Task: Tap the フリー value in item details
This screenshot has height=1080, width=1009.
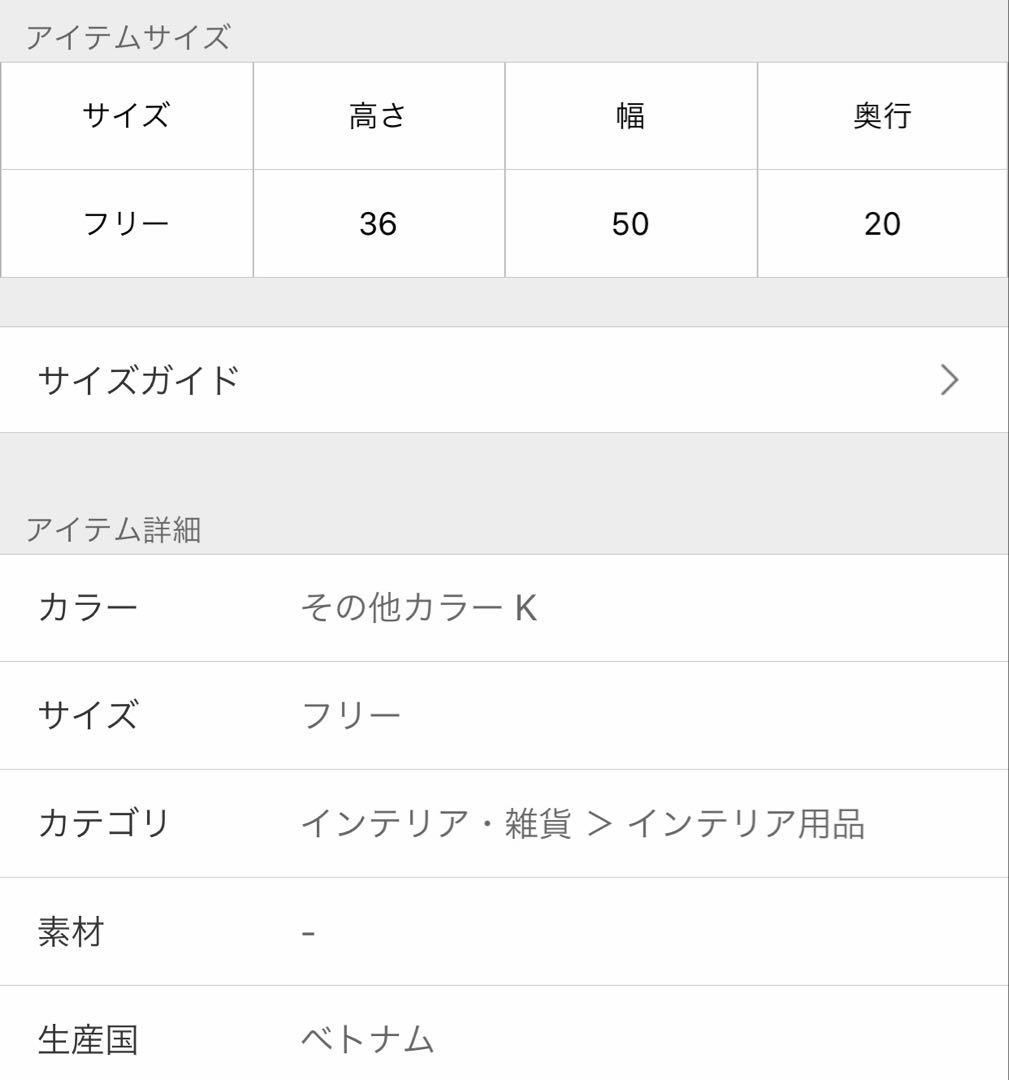Action: [x=351, y=715]
